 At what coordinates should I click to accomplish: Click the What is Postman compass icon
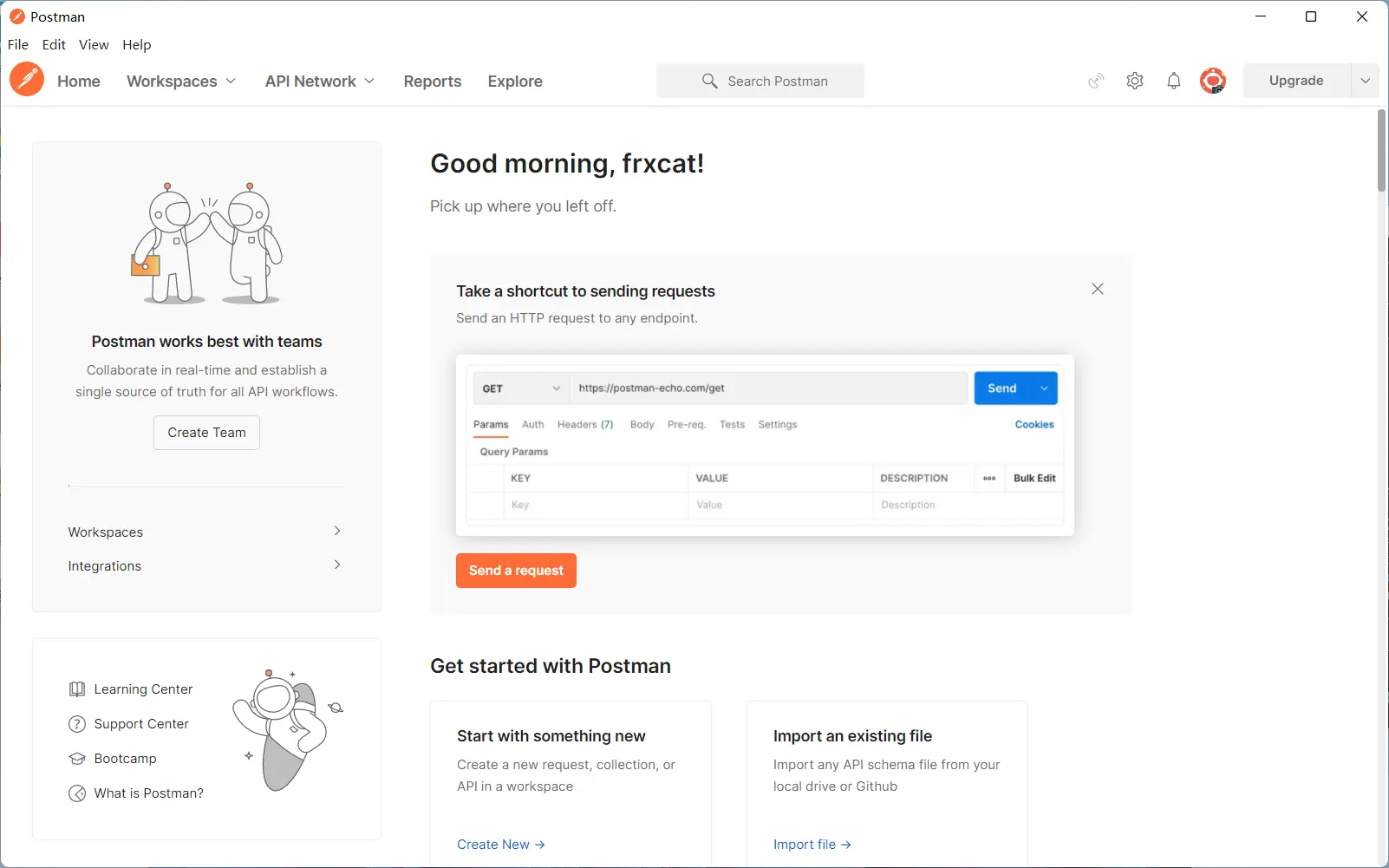point(77,793)
